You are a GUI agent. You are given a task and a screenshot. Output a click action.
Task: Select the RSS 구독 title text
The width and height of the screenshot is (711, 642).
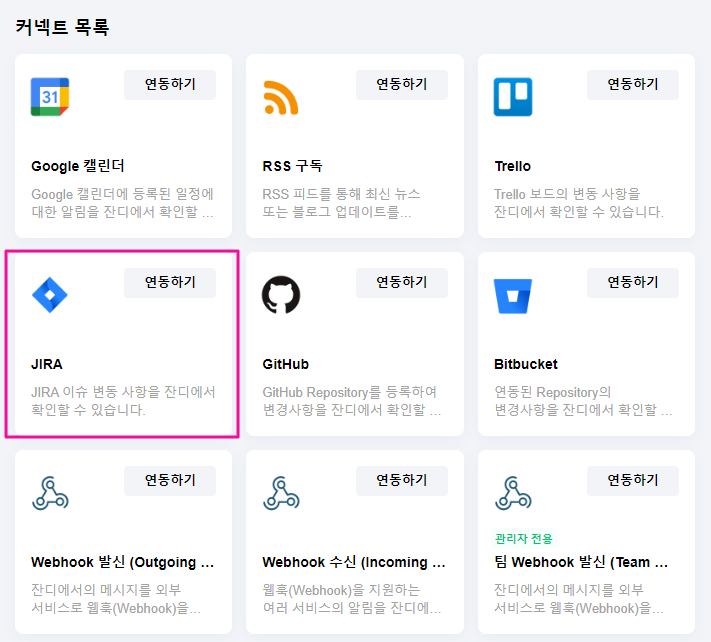coord(292,166)
